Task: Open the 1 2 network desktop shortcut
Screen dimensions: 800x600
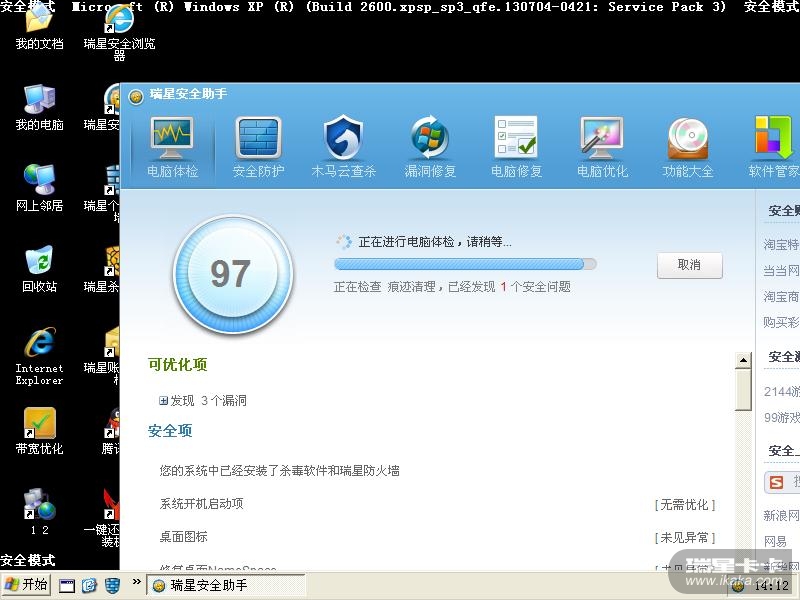Action: coord(39,512)
